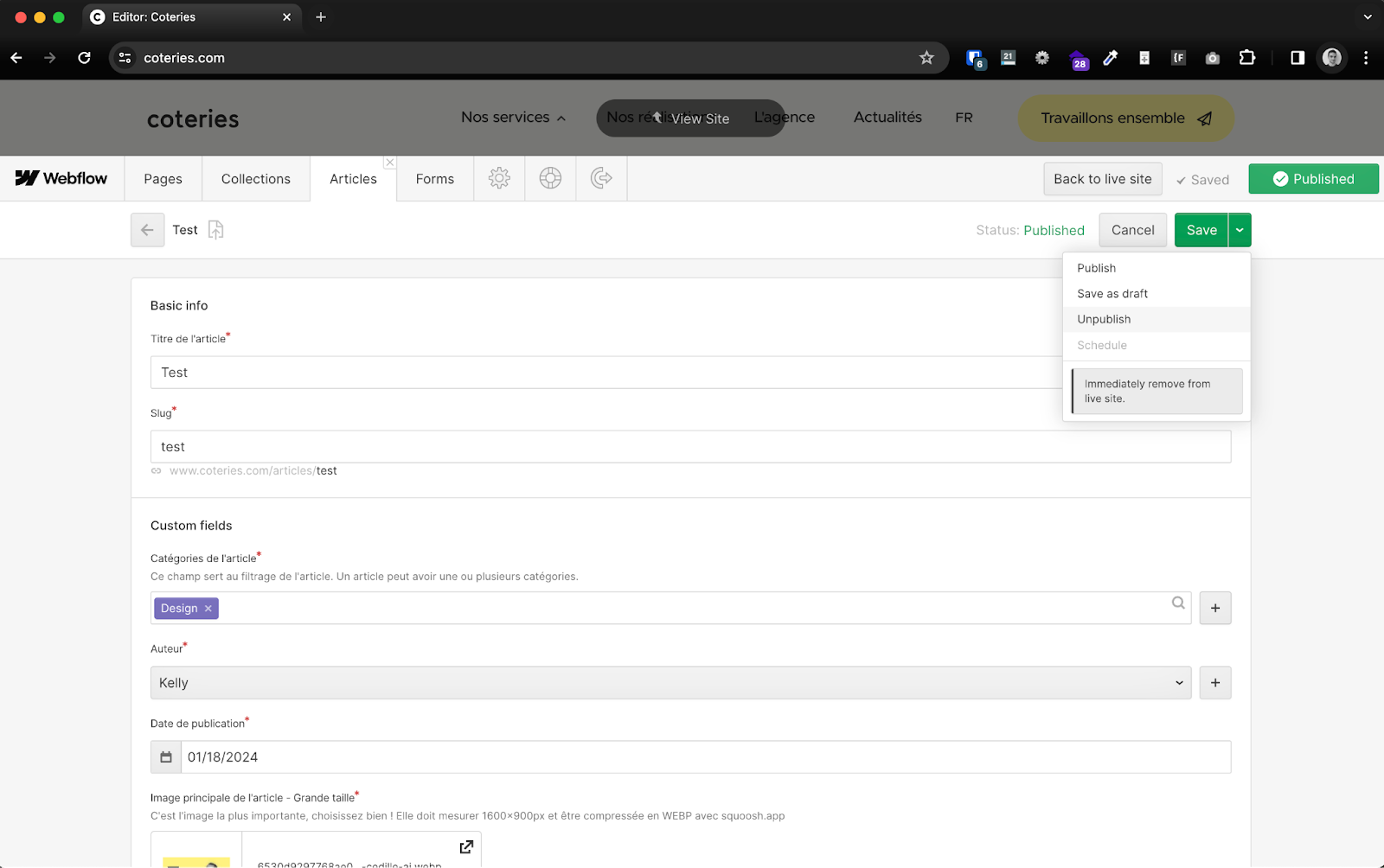Click Travaillons ensemble button
1384x868 pixels.
click(1125, 118)
